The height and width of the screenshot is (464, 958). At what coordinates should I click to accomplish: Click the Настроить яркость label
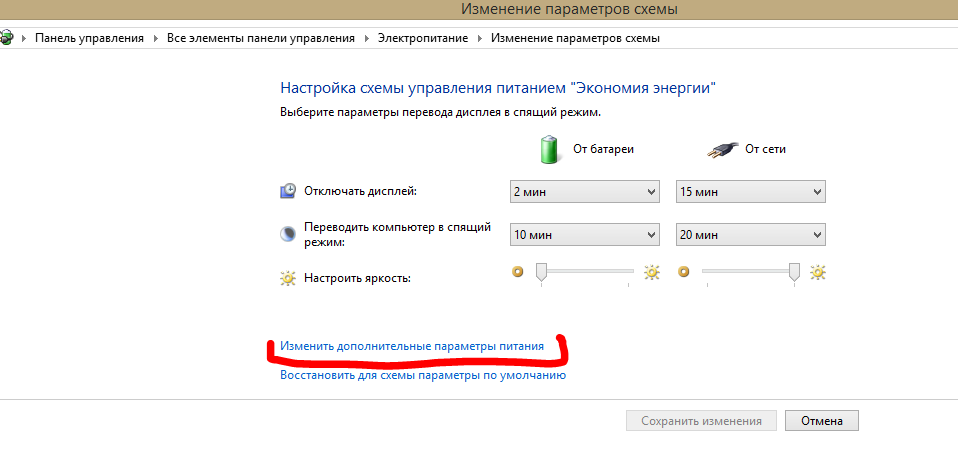coord(357,278)
